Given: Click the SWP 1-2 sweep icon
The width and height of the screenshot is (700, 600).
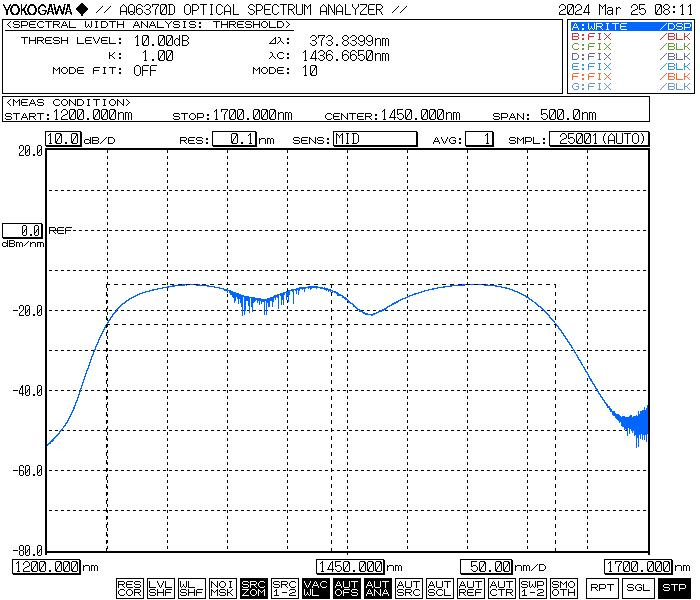Looking at the screenshot, I should [532, 589].
